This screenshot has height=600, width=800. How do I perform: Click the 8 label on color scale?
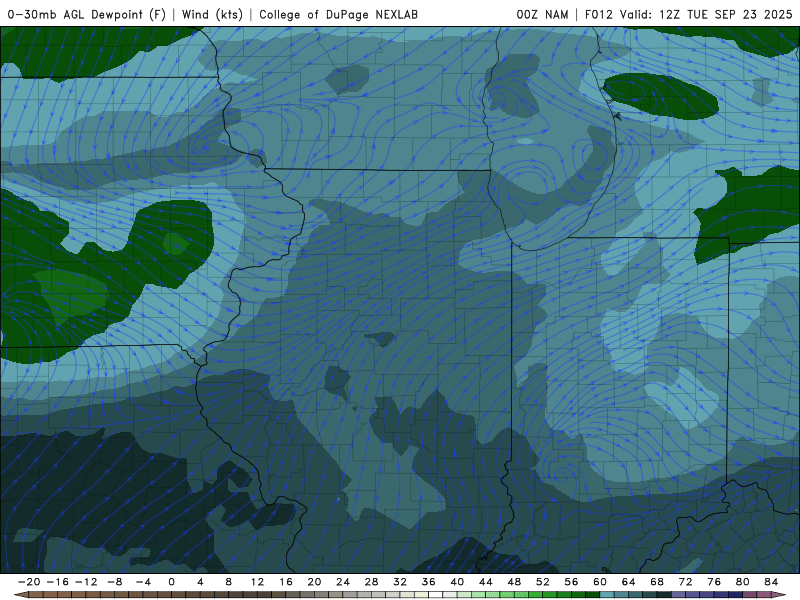(229, 582)
